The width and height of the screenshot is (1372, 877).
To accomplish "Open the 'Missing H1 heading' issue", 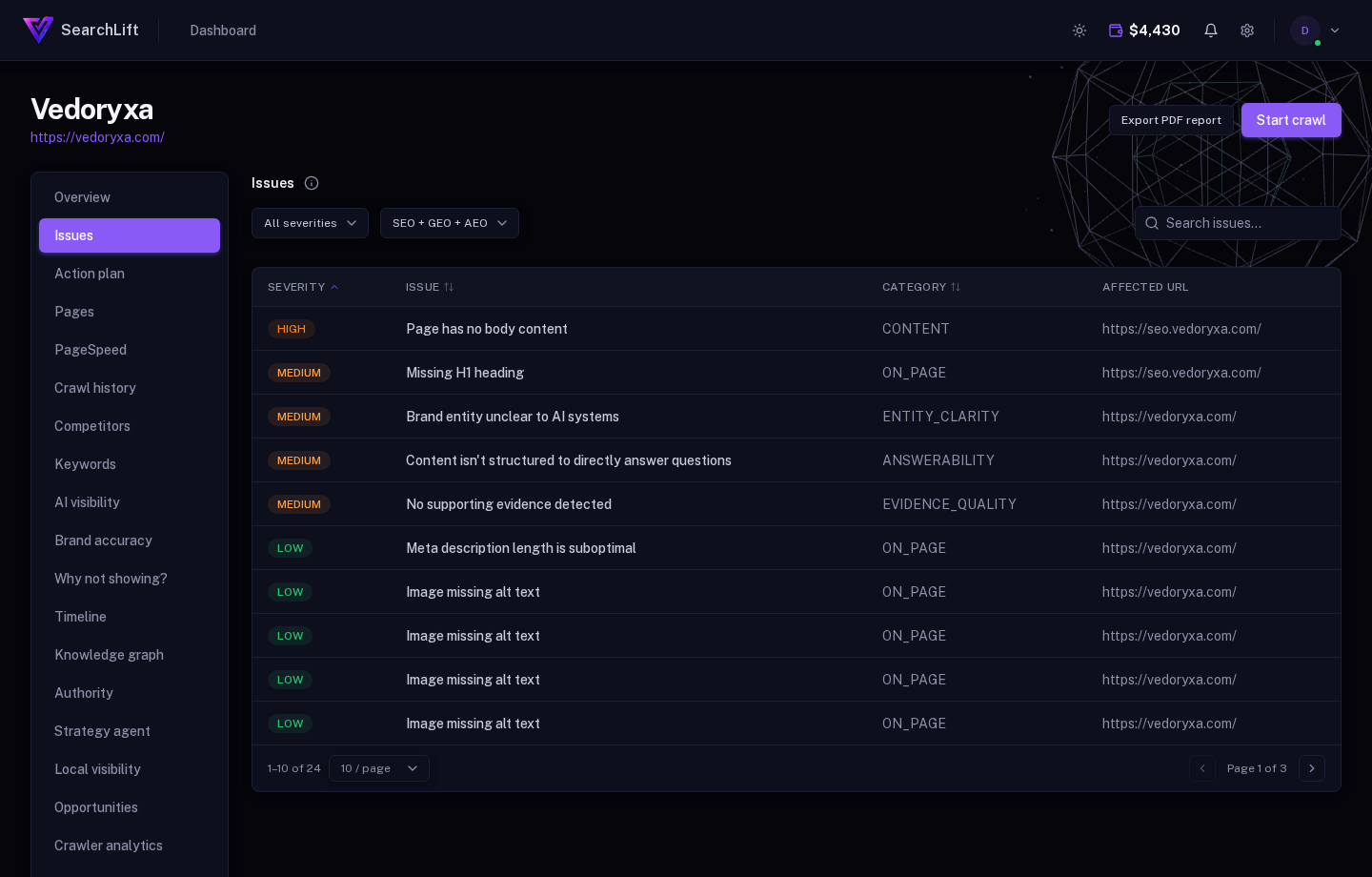I will click(x=465, y=373).
